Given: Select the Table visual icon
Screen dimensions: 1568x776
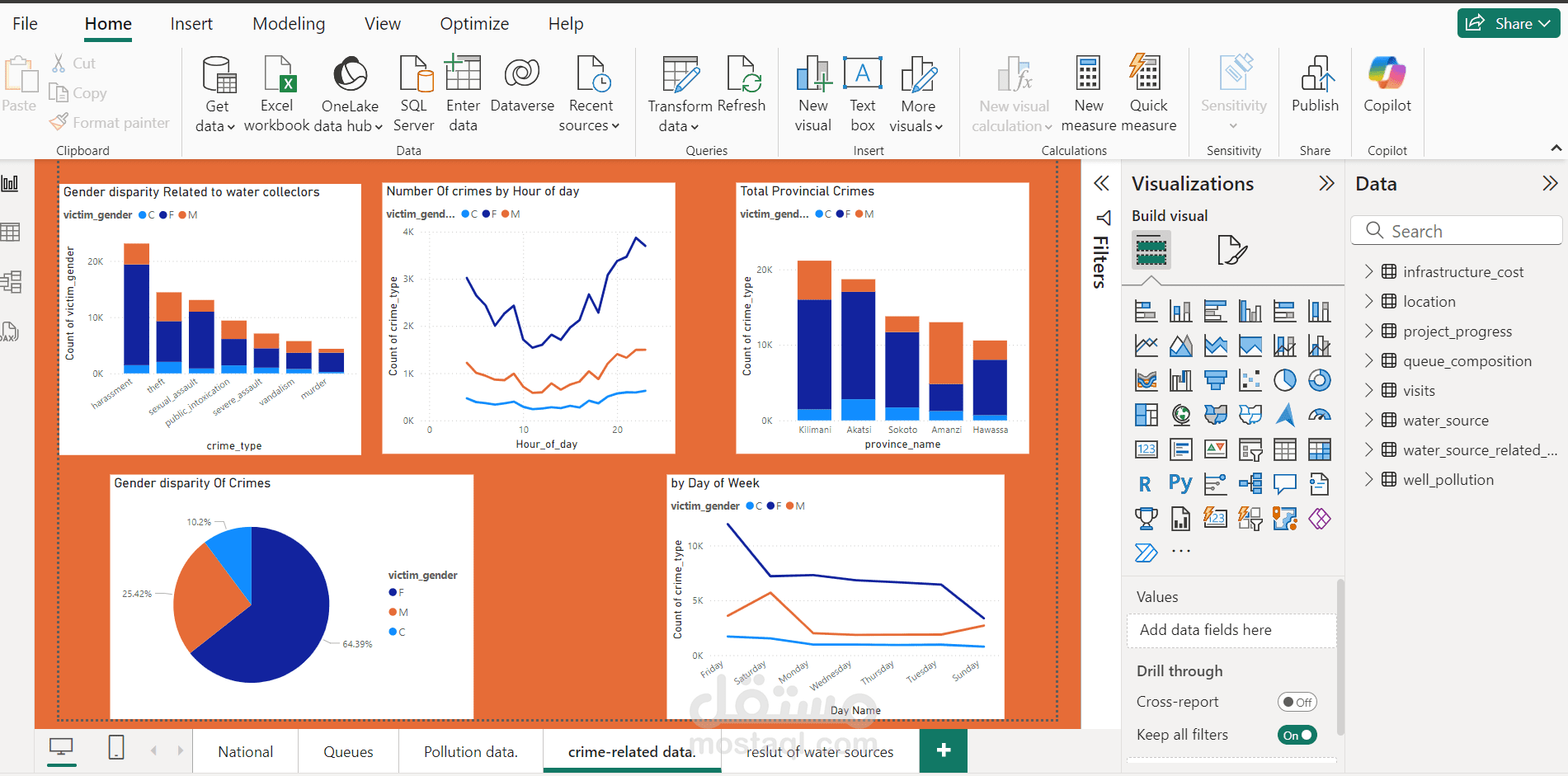Looking at the screenshot, I should click(x=1284, y=449).
